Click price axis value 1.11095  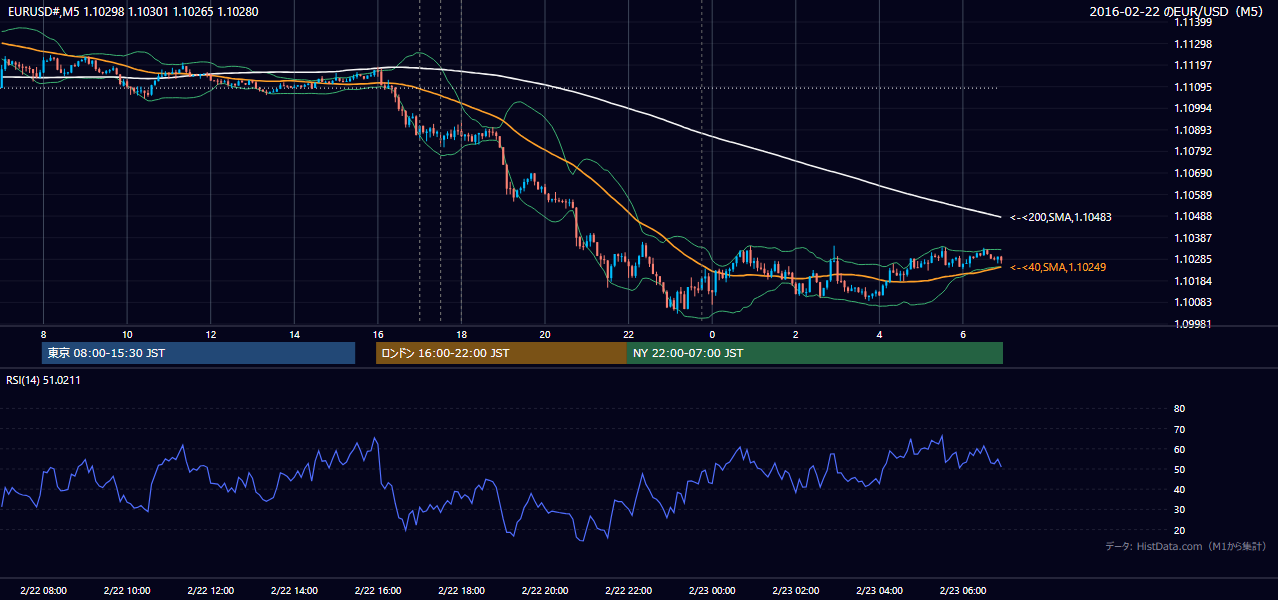click(x=1194, y=87)
